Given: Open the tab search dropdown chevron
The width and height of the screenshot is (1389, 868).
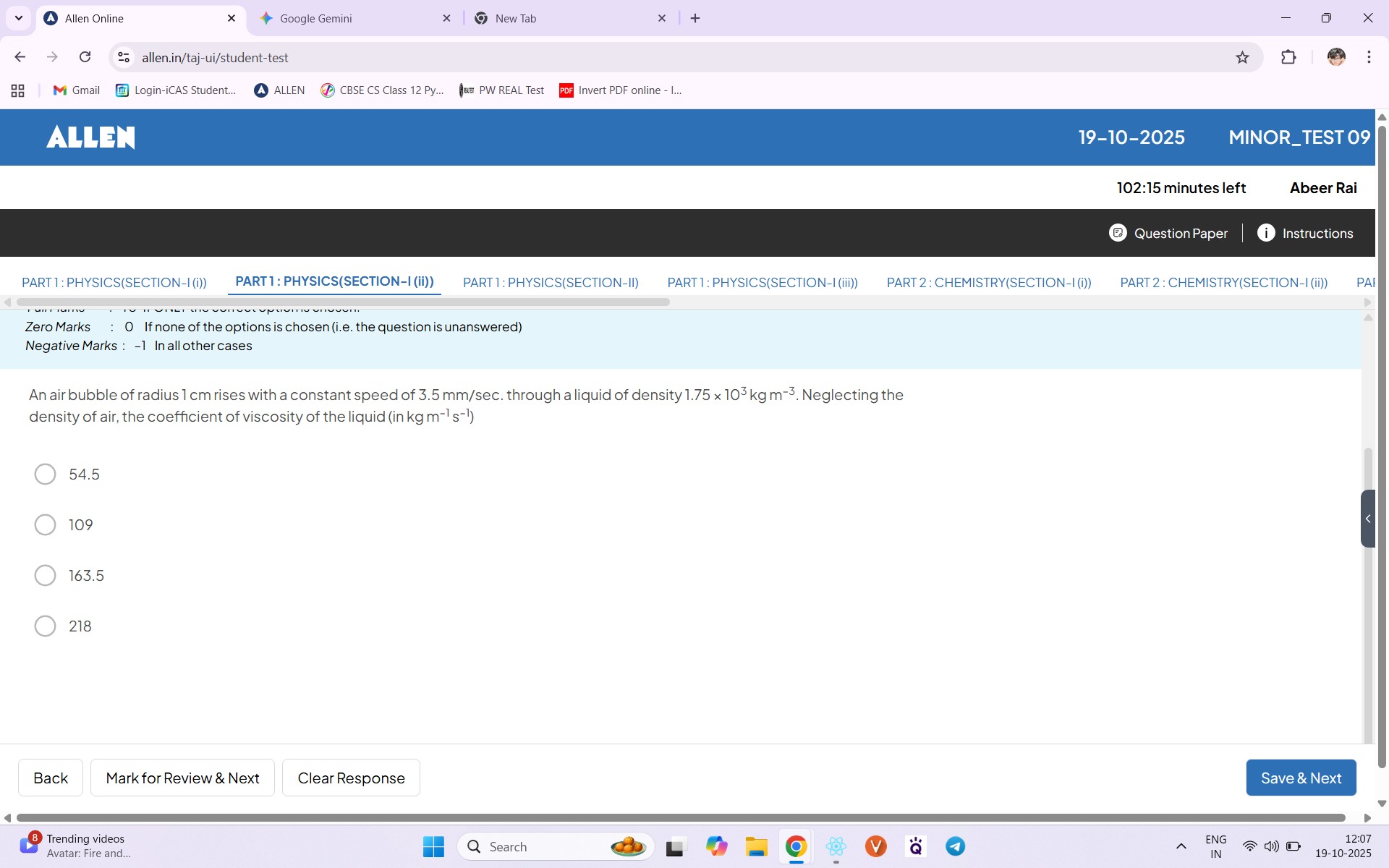Looking at the screenshot, I should [19, 18].
